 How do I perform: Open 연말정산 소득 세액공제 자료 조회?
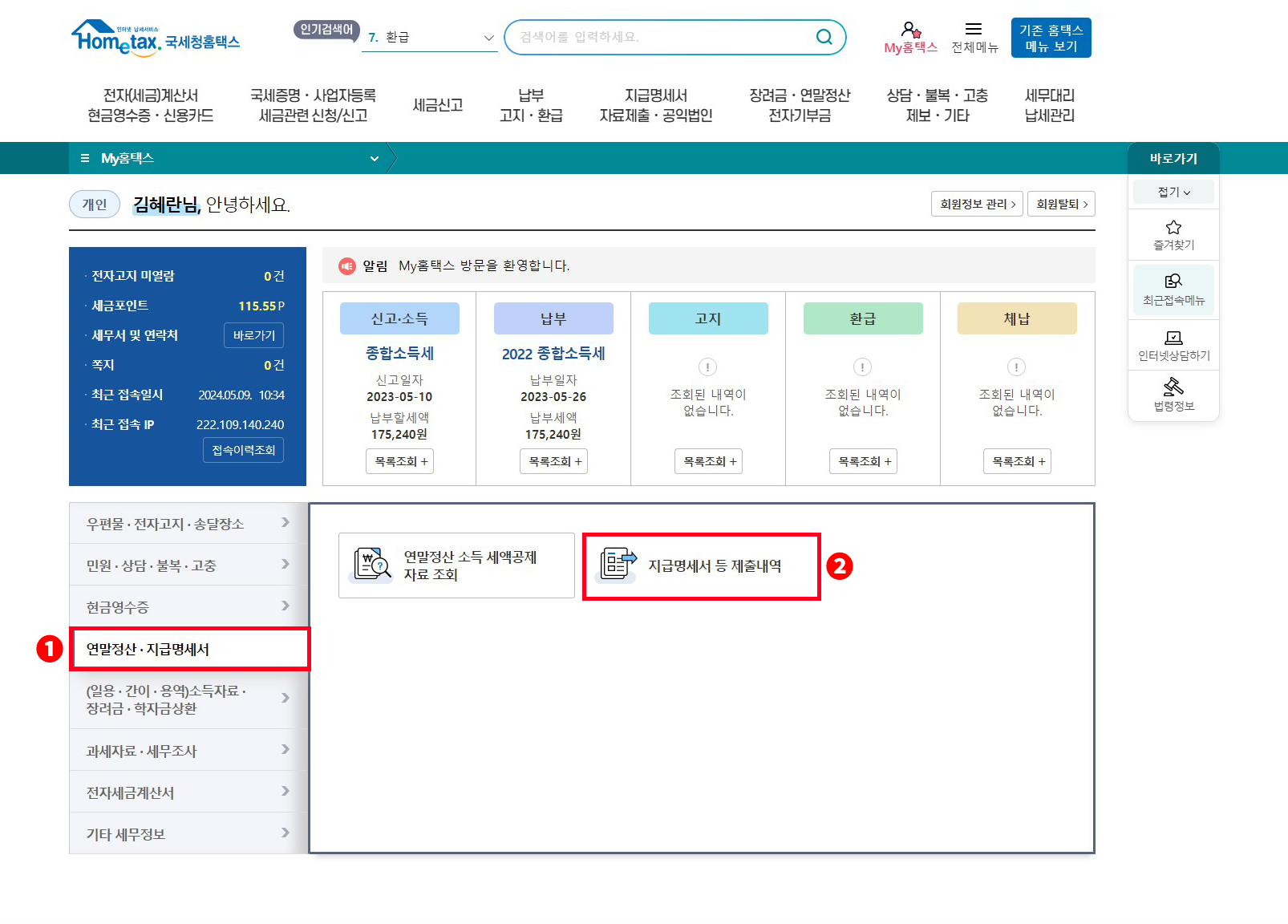(x=456, y=565)
